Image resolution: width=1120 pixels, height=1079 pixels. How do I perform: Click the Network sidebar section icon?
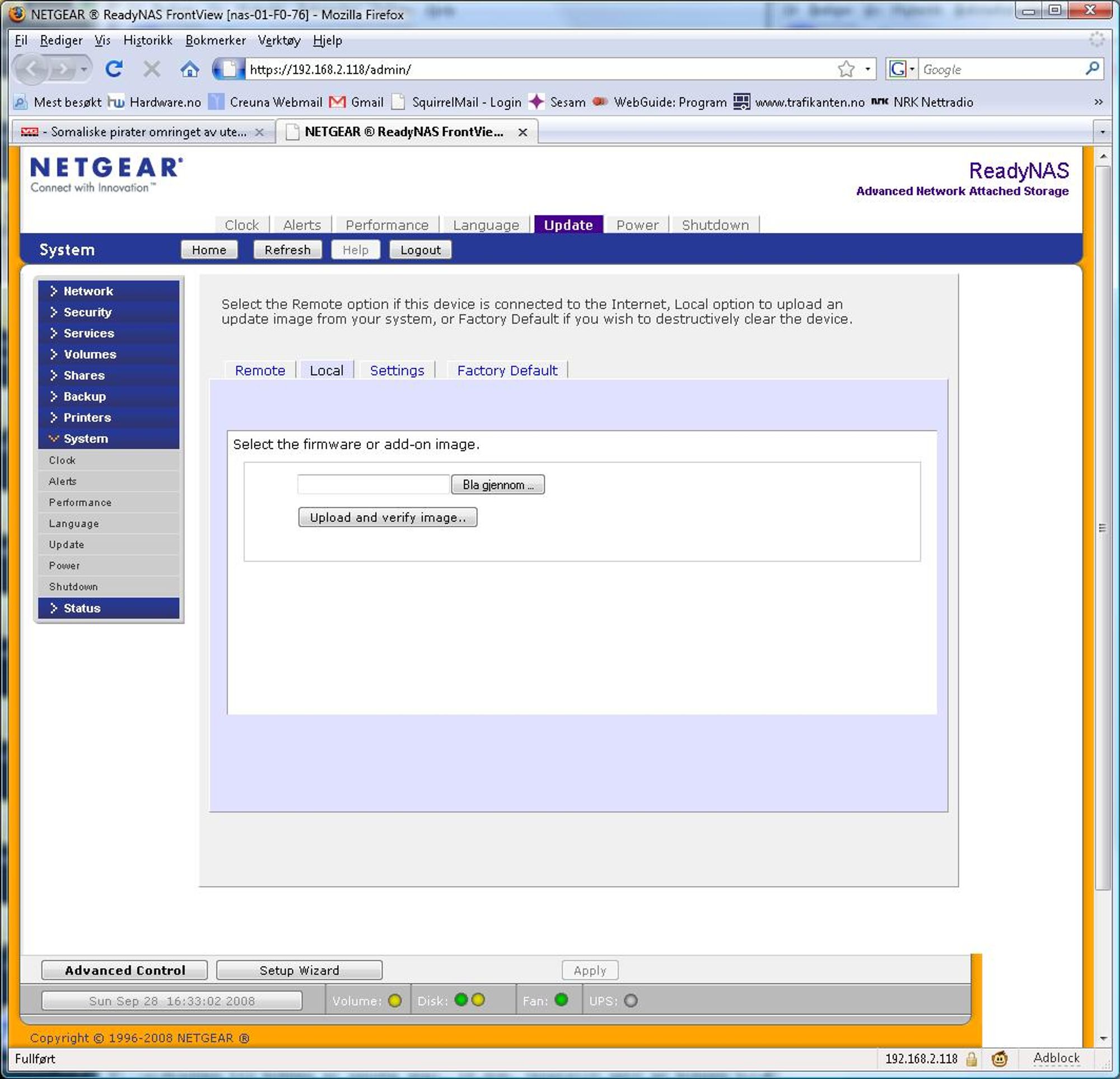(x=53, y=290)
